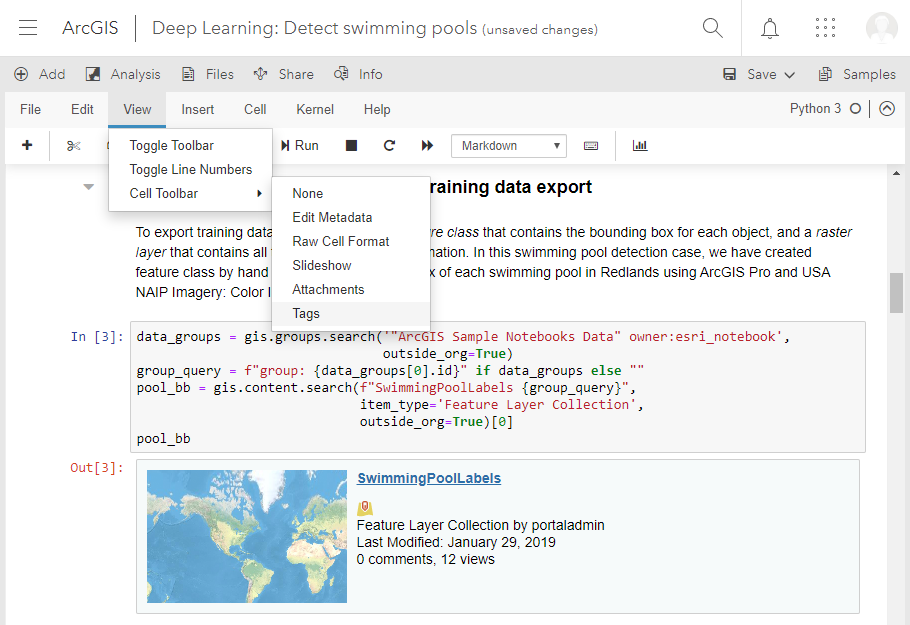The image size is (910, 625).
Task: Collapse the notebook header with chevron
Action: click(886, 109)
